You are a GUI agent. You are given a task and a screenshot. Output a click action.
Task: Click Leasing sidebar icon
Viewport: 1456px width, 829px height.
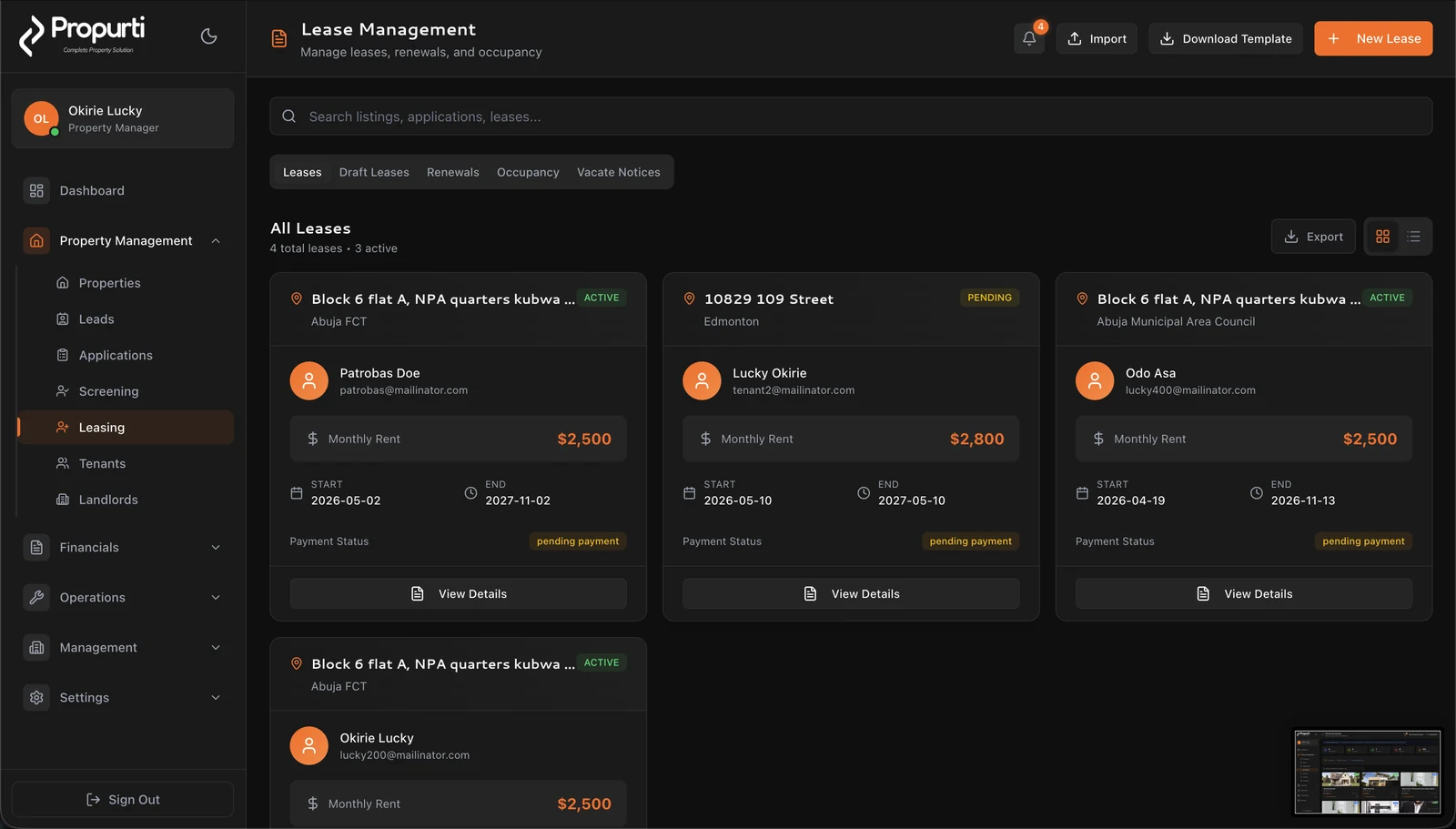63,427
